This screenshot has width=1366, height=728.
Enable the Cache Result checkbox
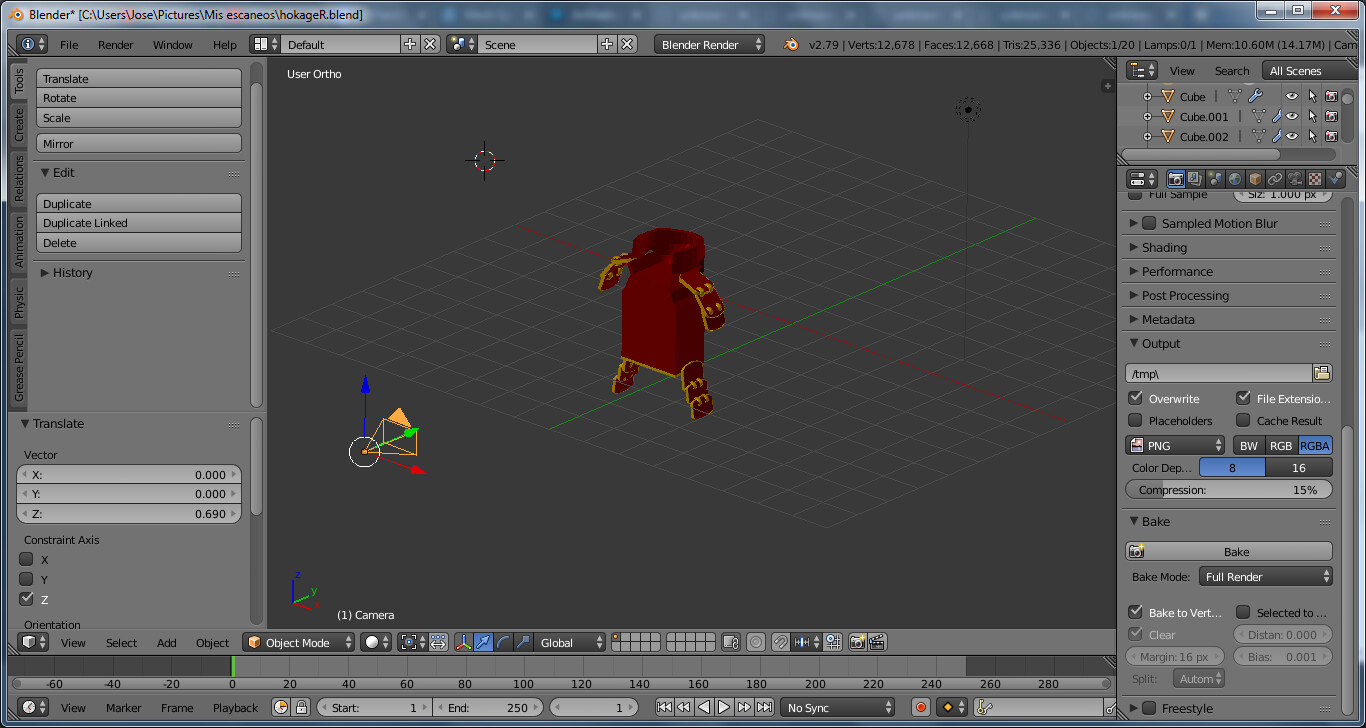click(x=1243, y=420)
